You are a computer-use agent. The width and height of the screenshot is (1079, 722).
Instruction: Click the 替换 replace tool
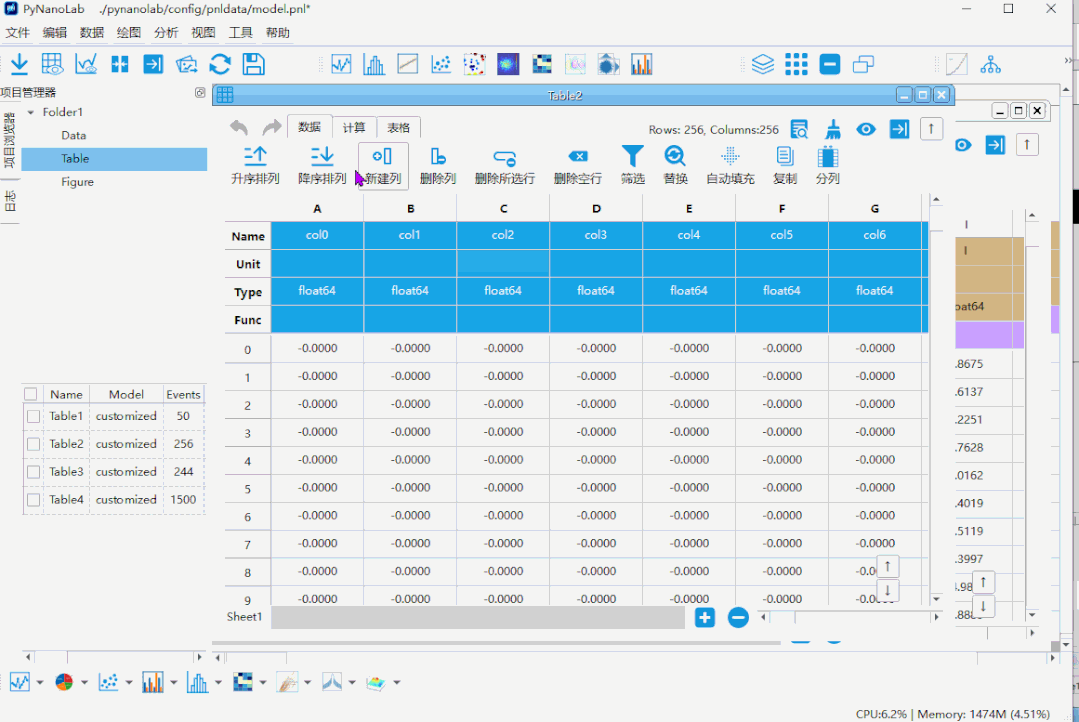(675, 165)
